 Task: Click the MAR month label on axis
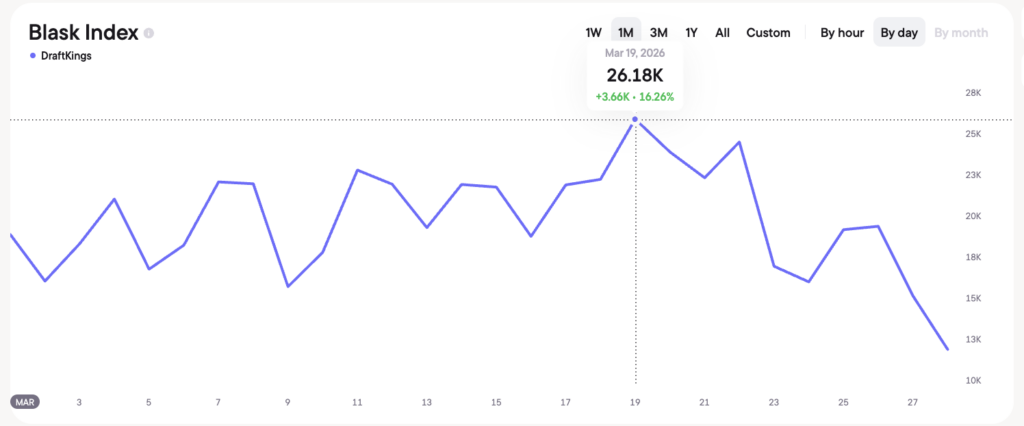click(x=26, y=402)
